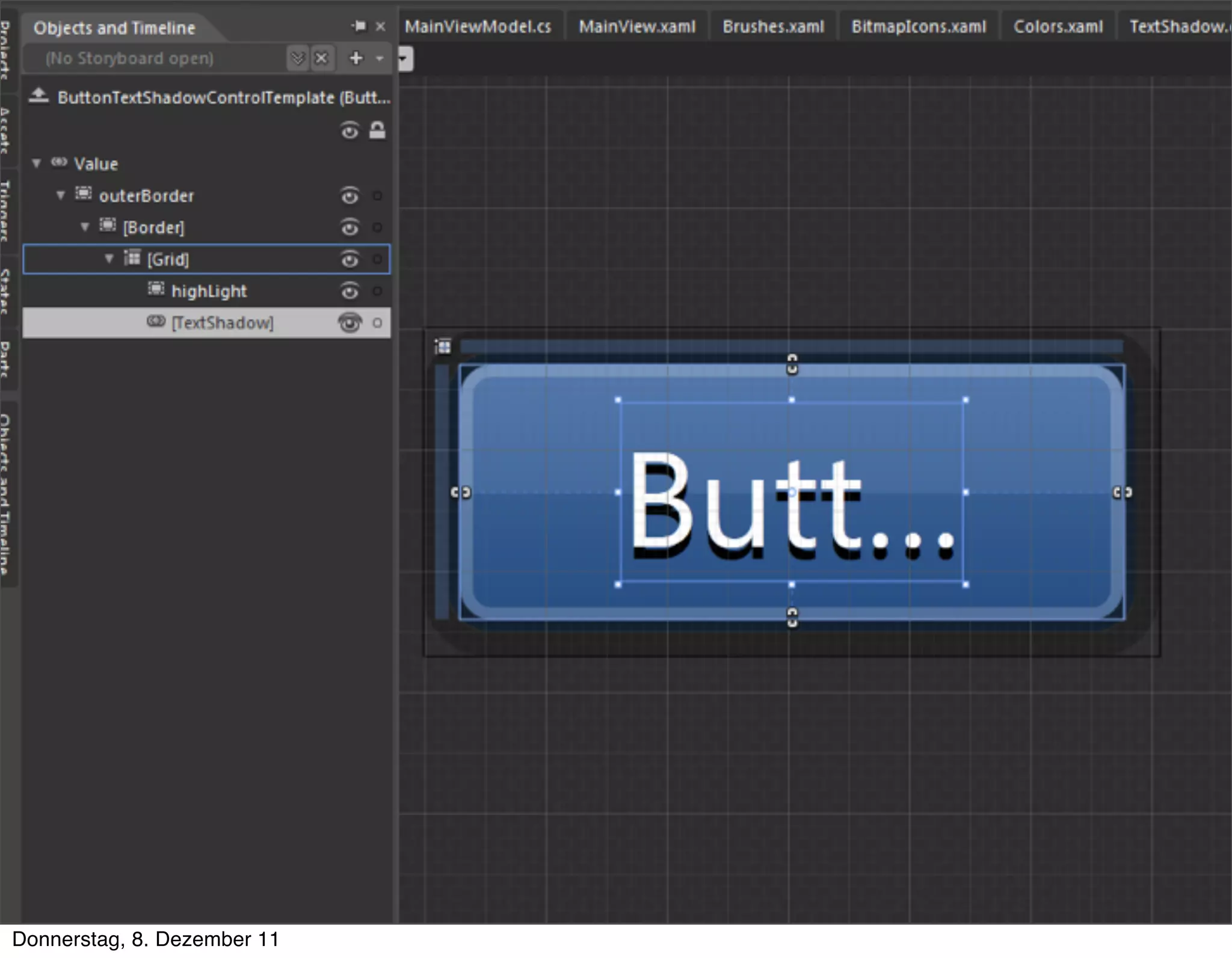Pin the Objects and Timeline panel

[x=359, y=26]
